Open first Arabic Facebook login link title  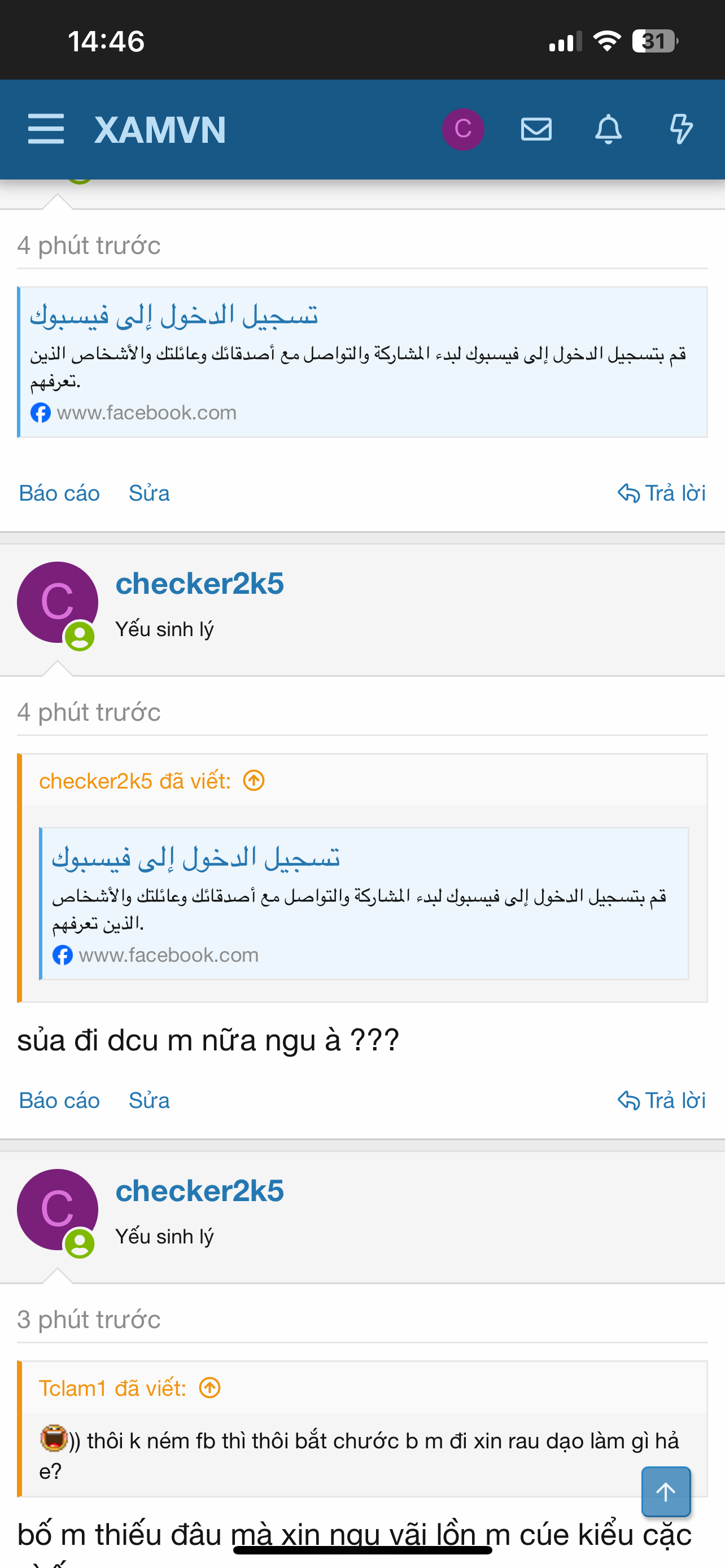[174, 315]
